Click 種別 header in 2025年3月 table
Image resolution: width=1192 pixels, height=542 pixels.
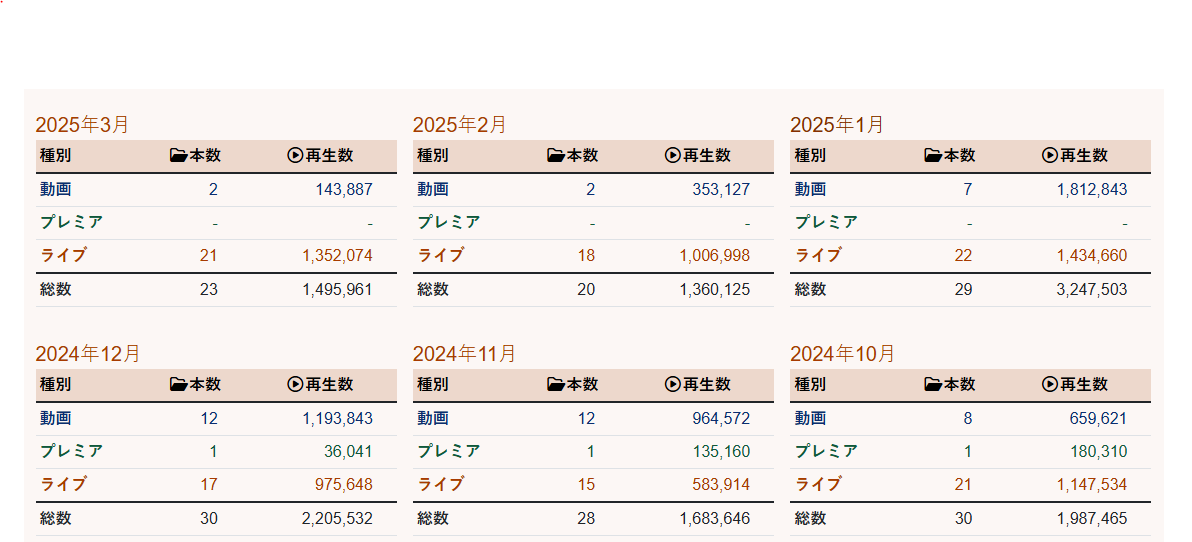tap(55, 156)
